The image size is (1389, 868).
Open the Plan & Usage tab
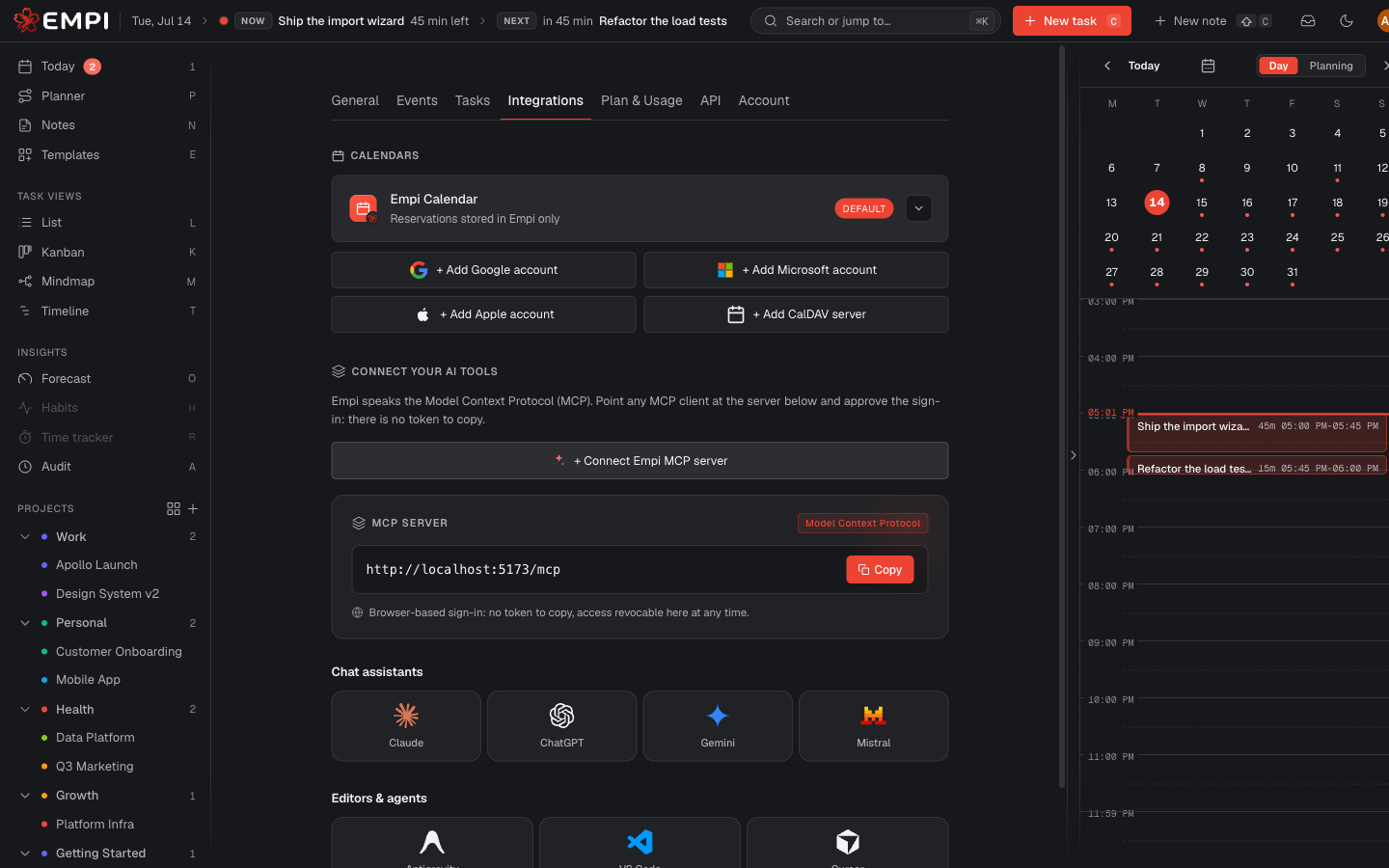click(x=641, y=100)
